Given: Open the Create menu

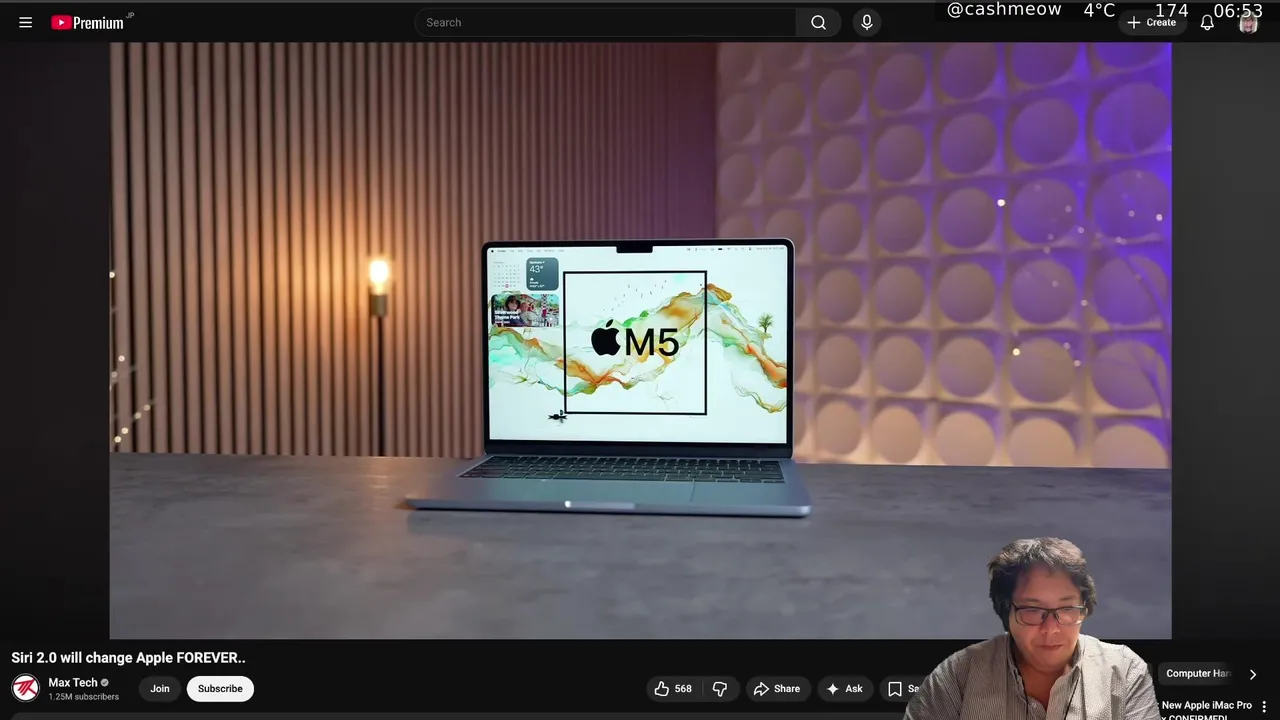Looking at the screenshot, I should [x=1152, y=22].
